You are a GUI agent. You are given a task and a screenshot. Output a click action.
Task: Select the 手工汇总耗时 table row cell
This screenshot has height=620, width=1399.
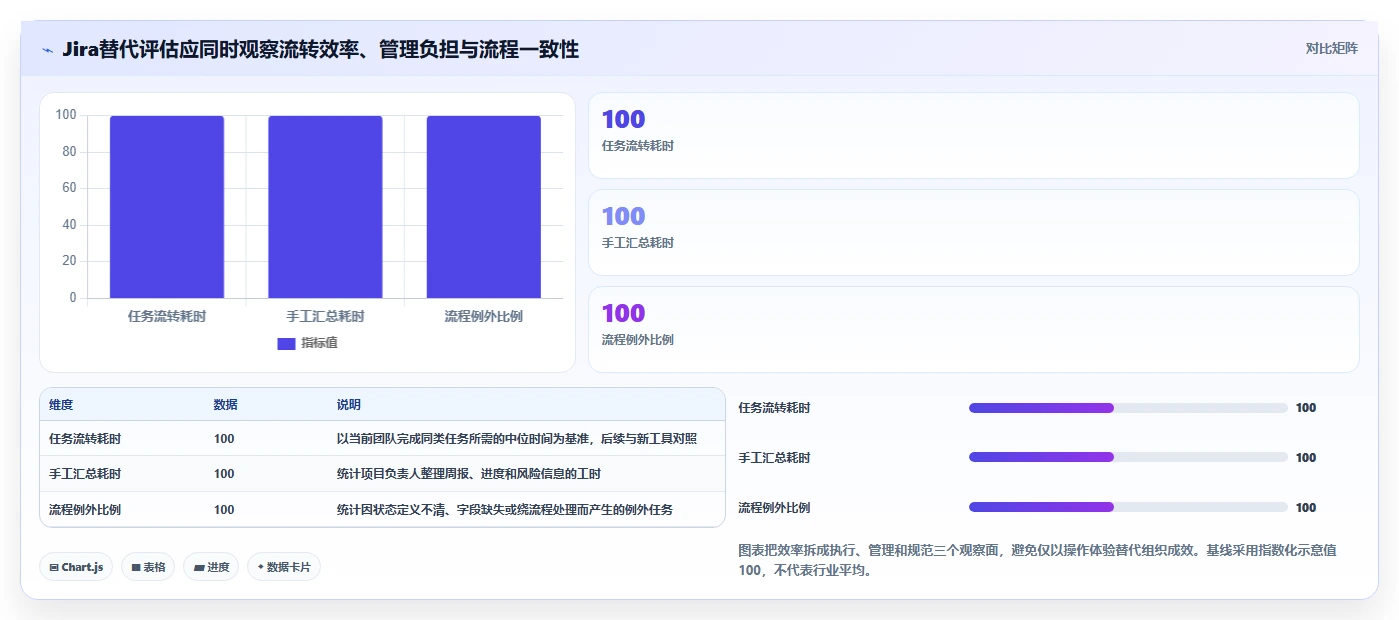pos(85,474)
